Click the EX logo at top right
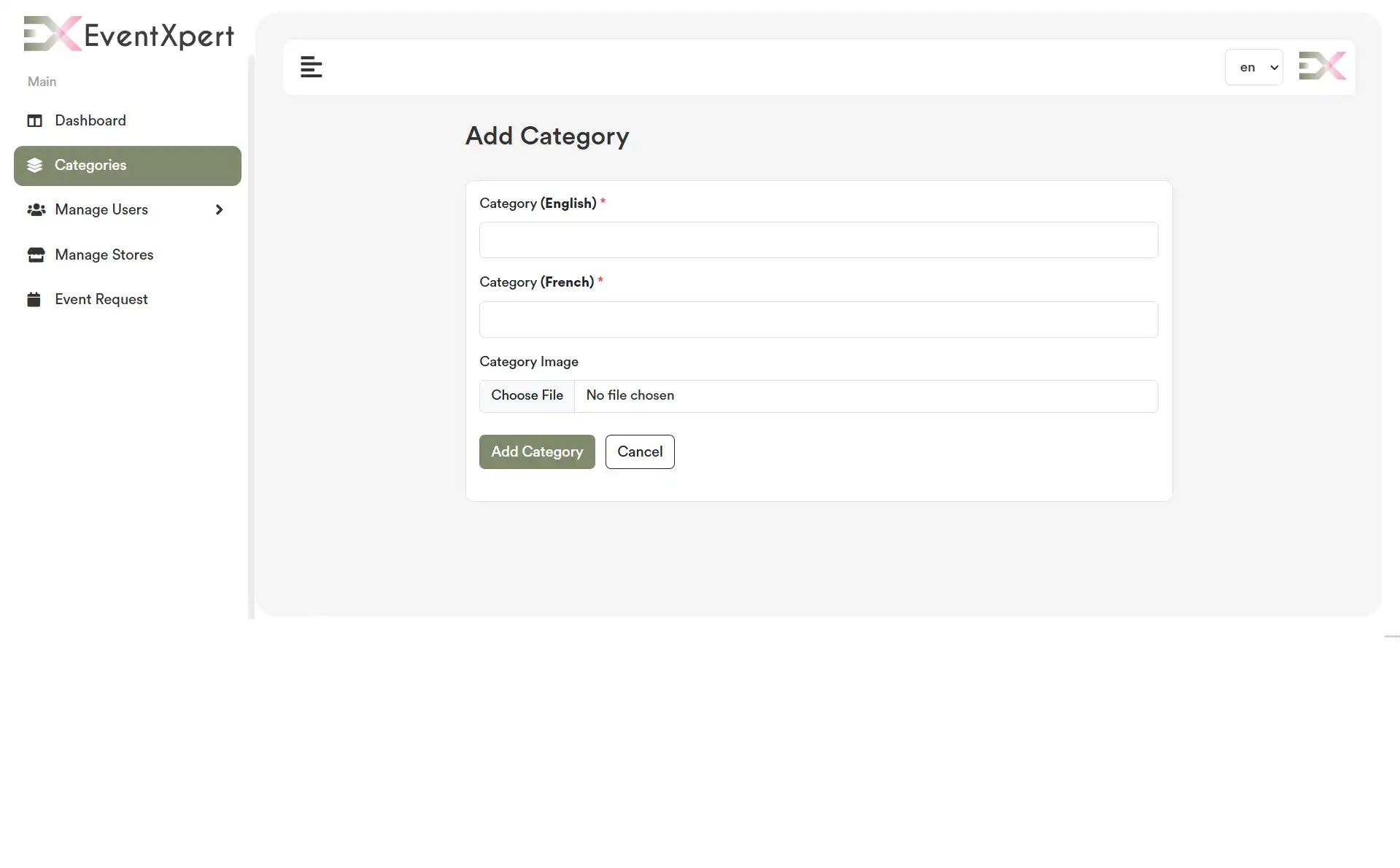The width and height of the screenshot is (1400, 868). click(1322, 66)
